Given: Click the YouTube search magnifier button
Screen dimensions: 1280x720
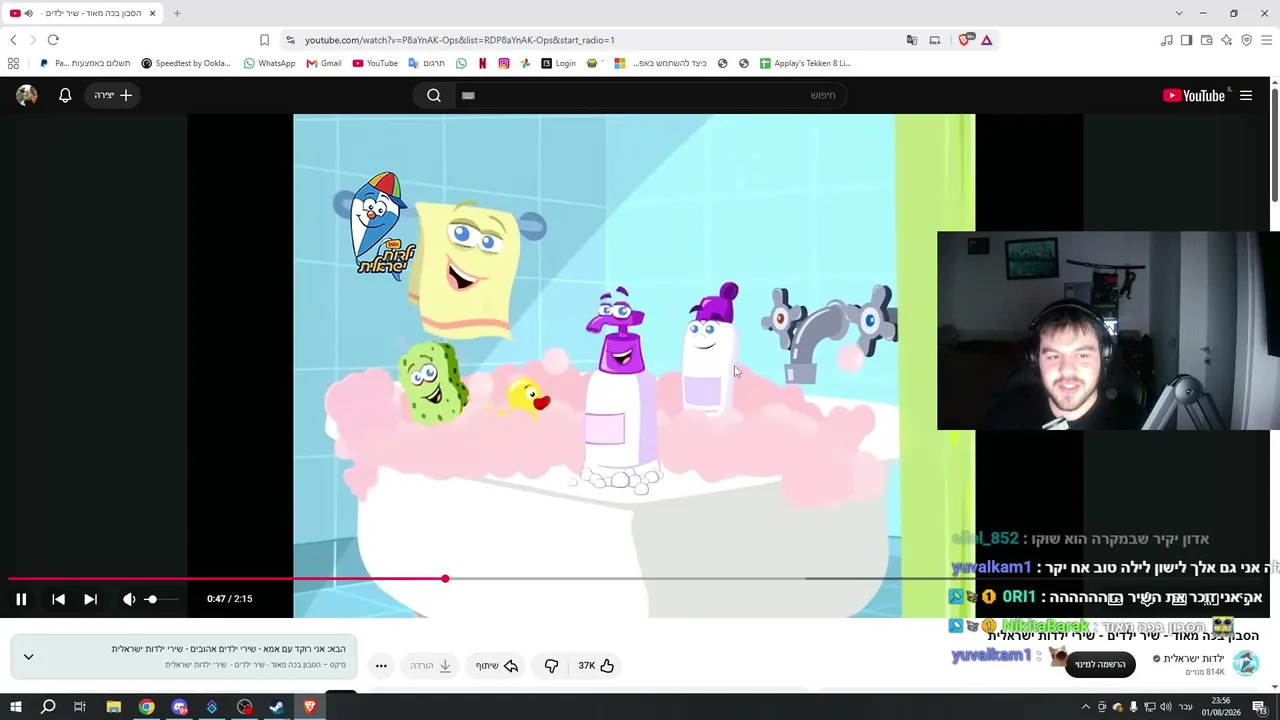Looking at the screenshot, I should (x=434, y=95).
